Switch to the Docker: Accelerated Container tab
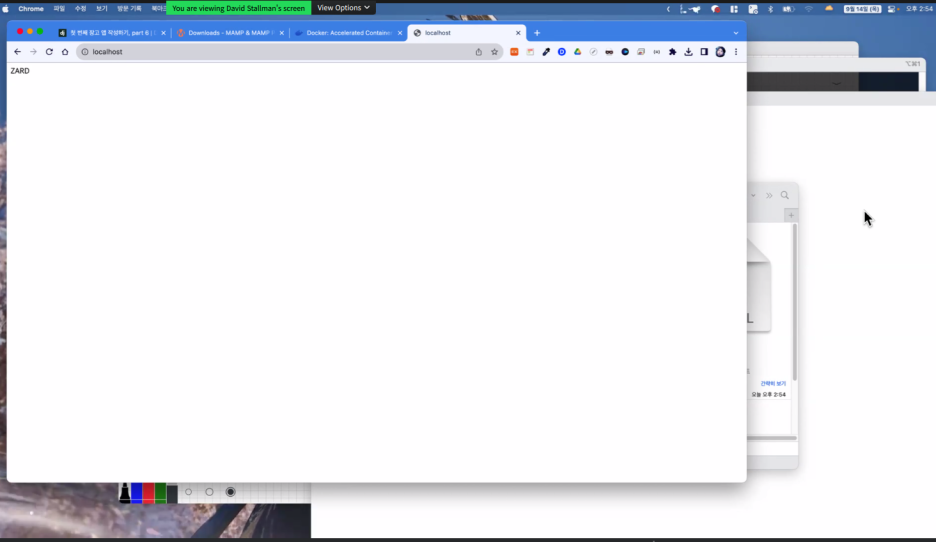The width and height of the screenshot is (936, 542). coord(349,33)
